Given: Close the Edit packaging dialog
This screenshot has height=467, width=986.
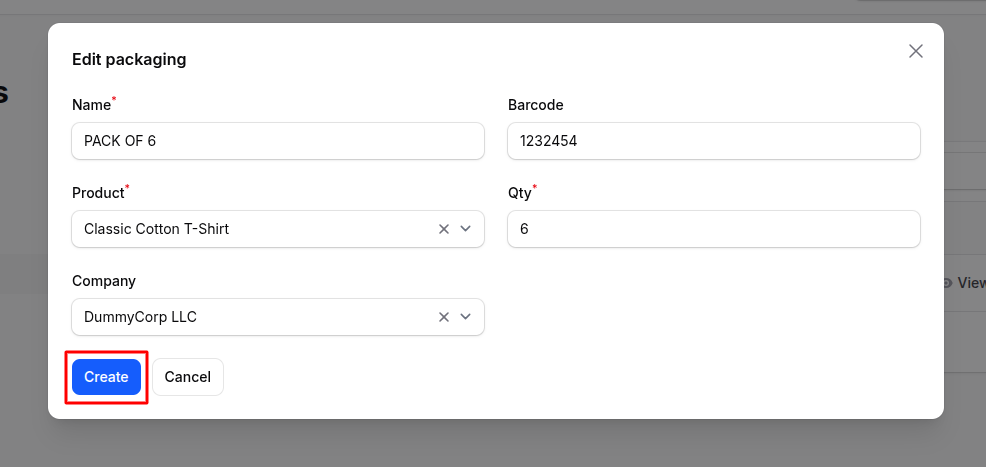Looking at the screenshot, I should click(915, 51).
